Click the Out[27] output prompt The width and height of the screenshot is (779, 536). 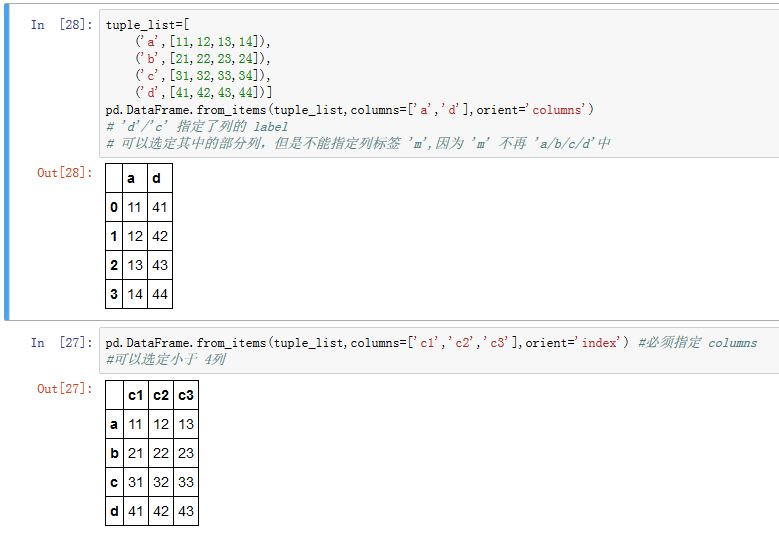(62, 389)
